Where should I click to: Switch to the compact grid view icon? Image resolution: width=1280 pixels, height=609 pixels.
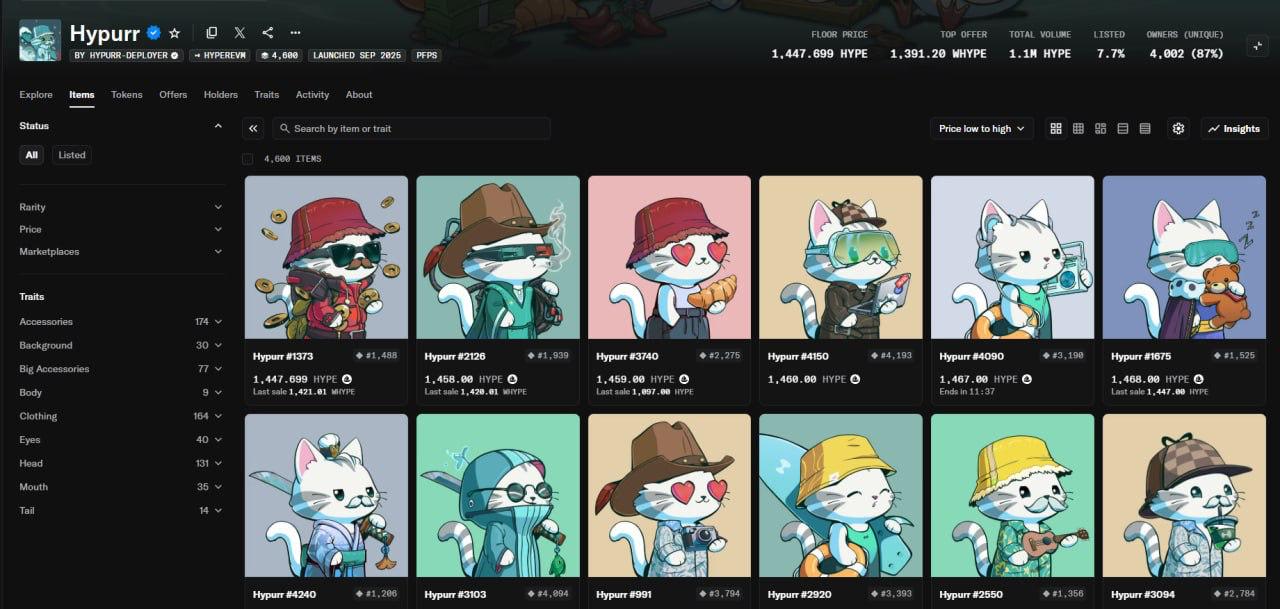[x=1078, y=129]
